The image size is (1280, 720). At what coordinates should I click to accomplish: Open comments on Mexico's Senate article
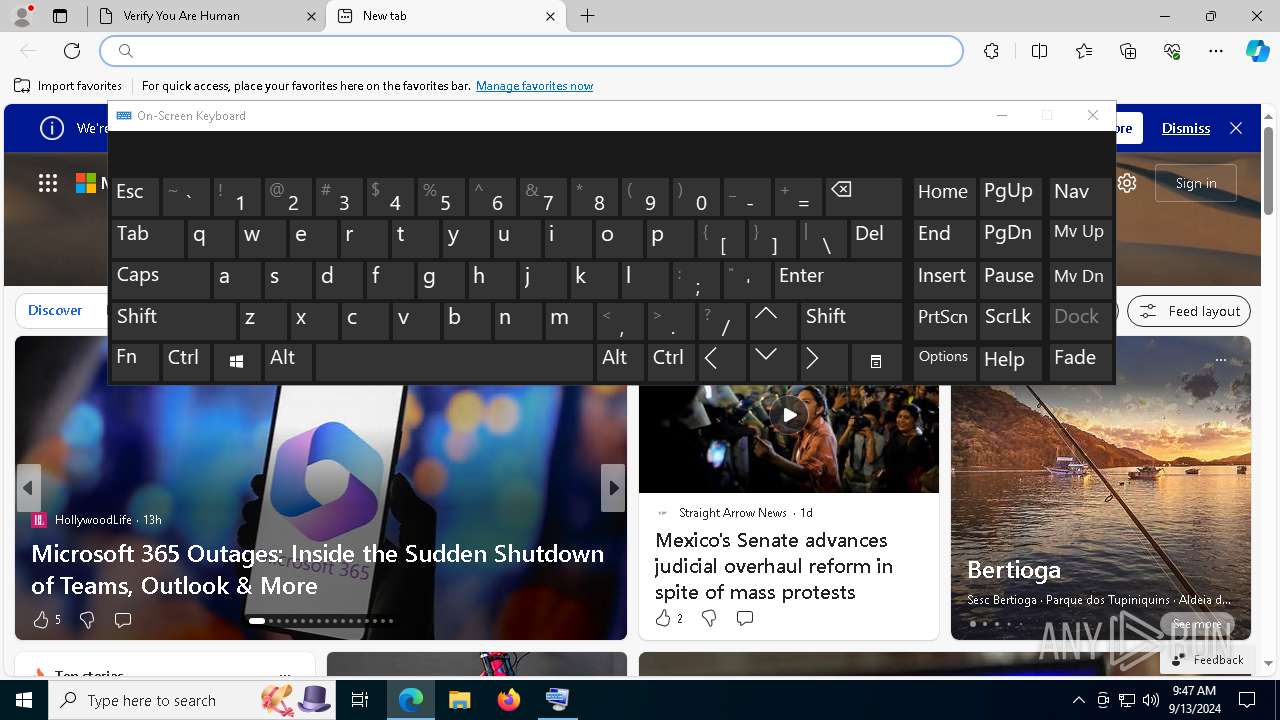click(745, 619)
